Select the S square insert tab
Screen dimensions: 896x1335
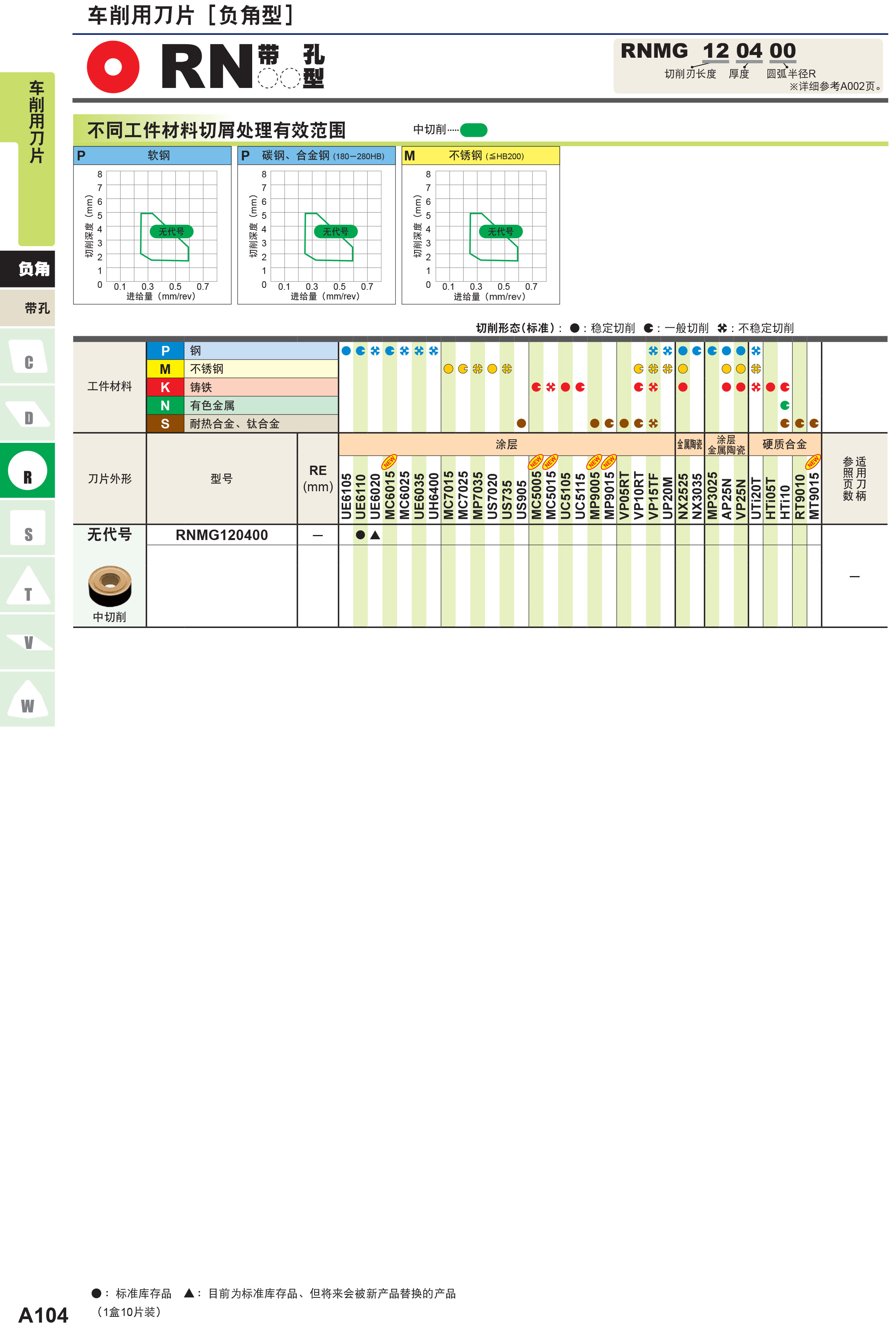click(x=28, y=527)
